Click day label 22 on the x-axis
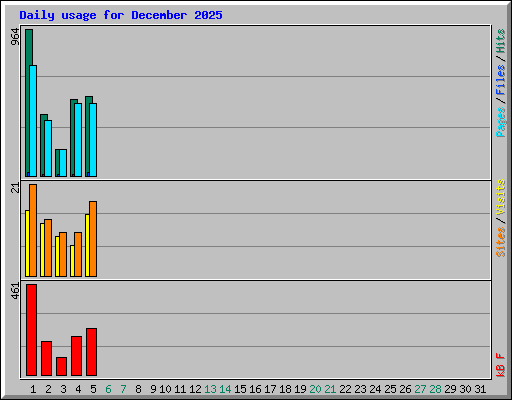The width and height of the screenshot is (512, 400). point(345,389)
